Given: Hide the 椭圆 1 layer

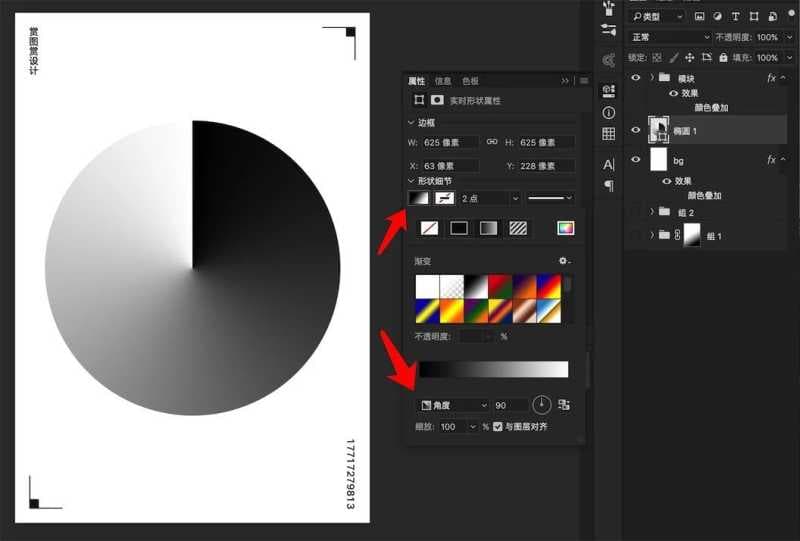Looking at the screenshot, I should (636, 130).
